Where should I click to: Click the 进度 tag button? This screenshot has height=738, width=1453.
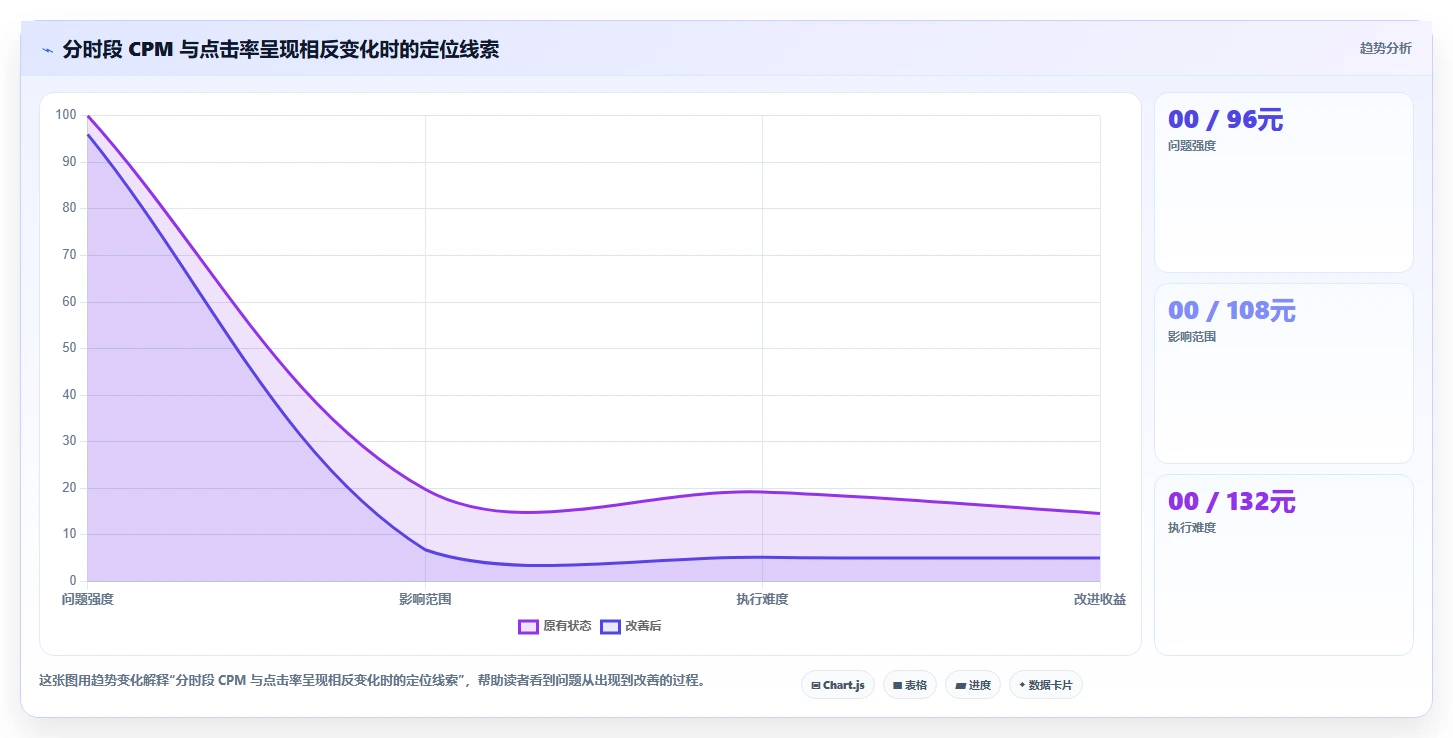pos(973,685)
